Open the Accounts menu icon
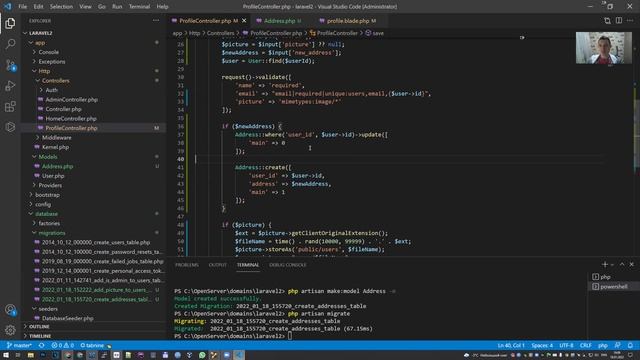Viewport: 640px width, 360px height. pos(10,310)
